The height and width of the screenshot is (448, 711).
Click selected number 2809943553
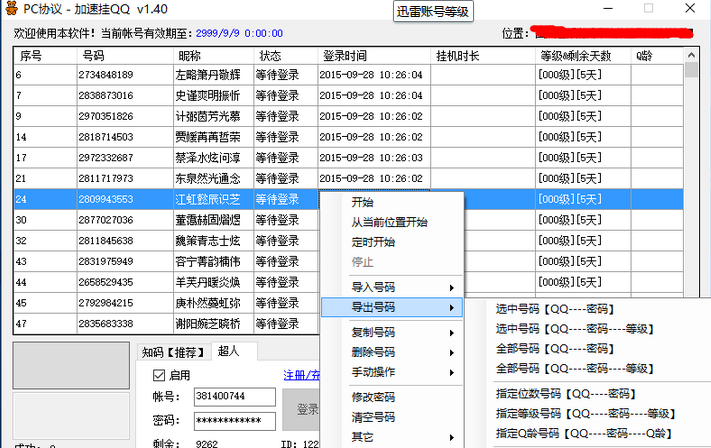(x=106, y=200)
